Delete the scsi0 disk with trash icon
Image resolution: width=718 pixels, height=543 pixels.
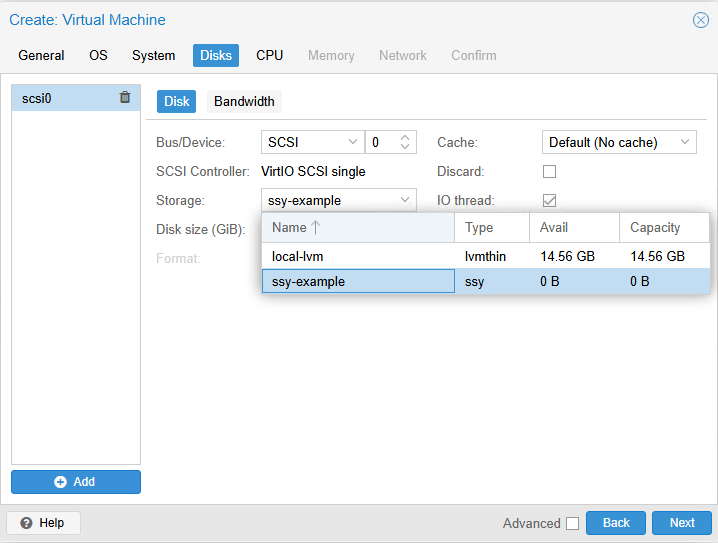(x=125, y=98)
